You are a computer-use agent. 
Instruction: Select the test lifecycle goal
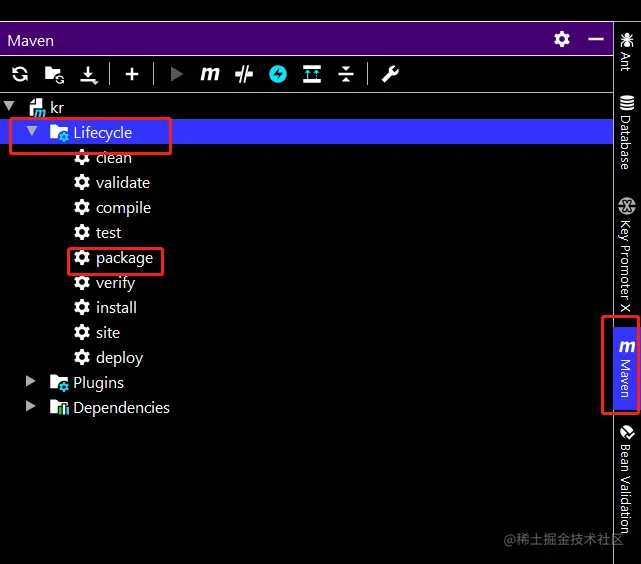108,233
